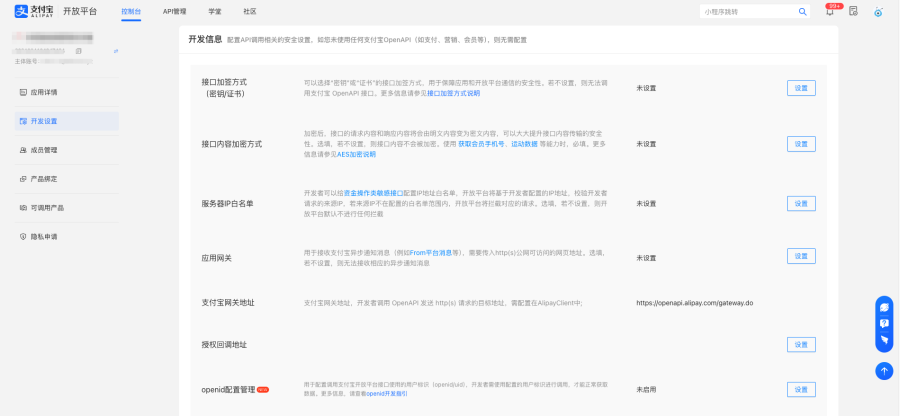
Task: Click the switch-app arrows icon
Action: 116,51
